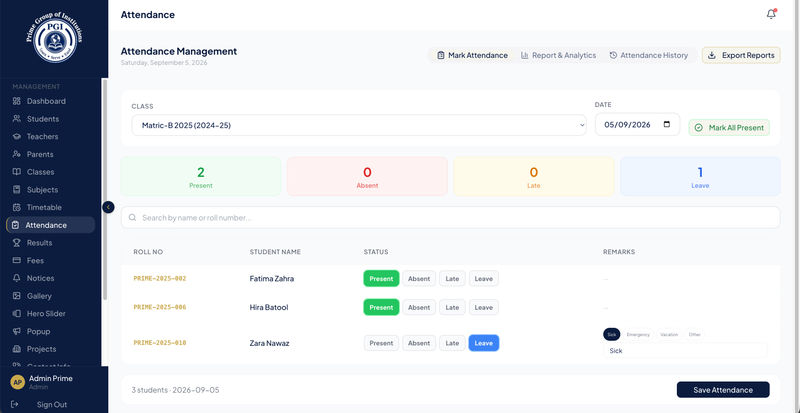Open notifications bell icon
The image size is (800, 413).
point(771,14)
